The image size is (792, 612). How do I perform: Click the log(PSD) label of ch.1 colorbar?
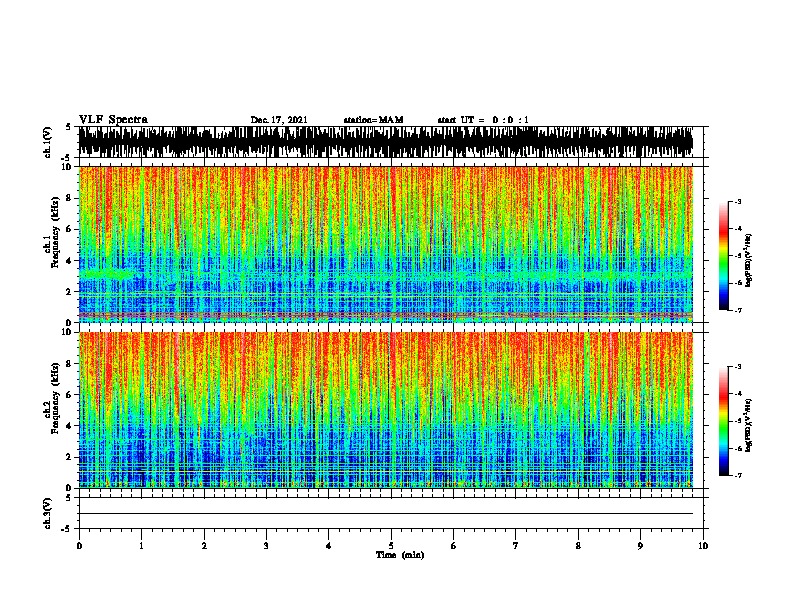point(749,260)
